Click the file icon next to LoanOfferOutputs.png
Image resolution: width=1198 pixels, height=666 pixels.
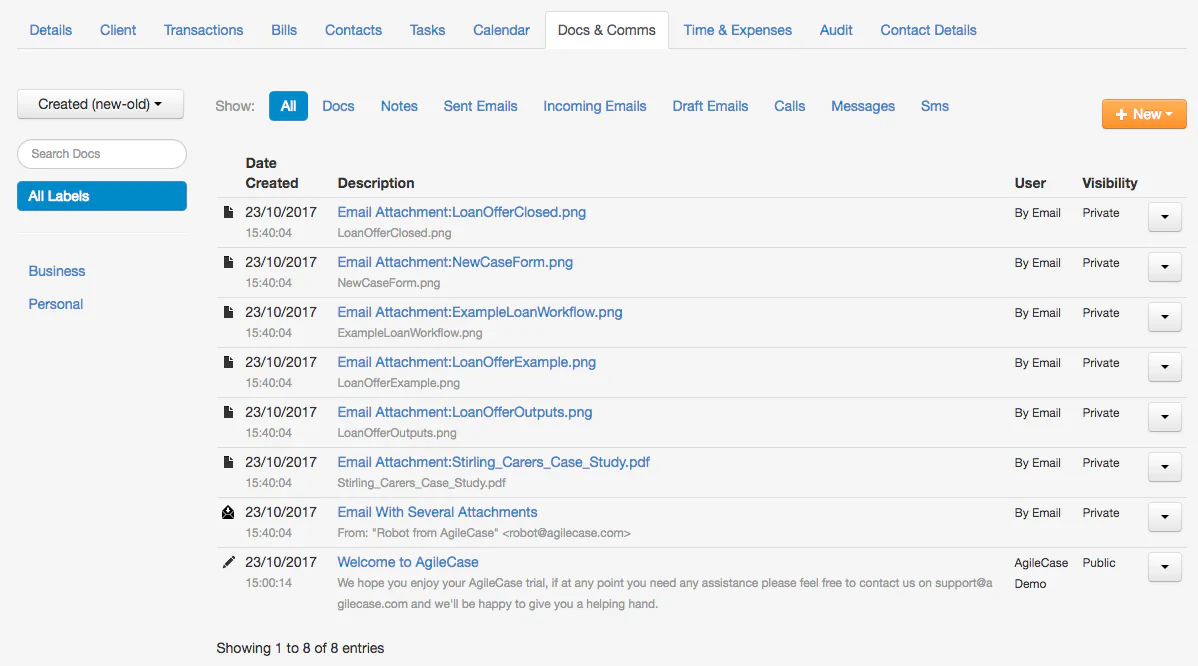click(x=228, y=411)
